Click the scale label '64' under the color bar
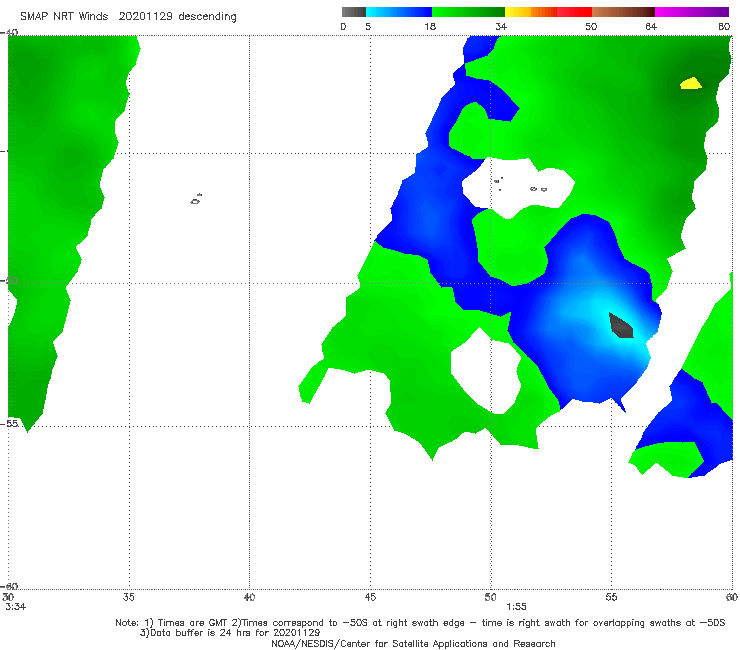The width and height of the screenshot is (740, 650). 651,26
